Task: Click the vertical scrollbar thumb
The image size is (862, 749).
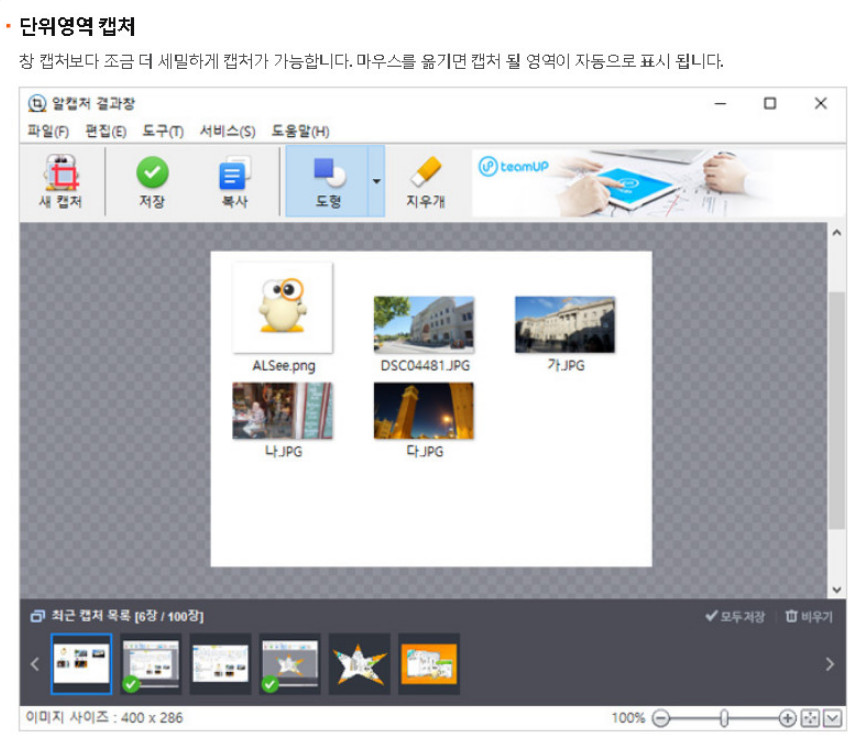Action: (837, 411)
